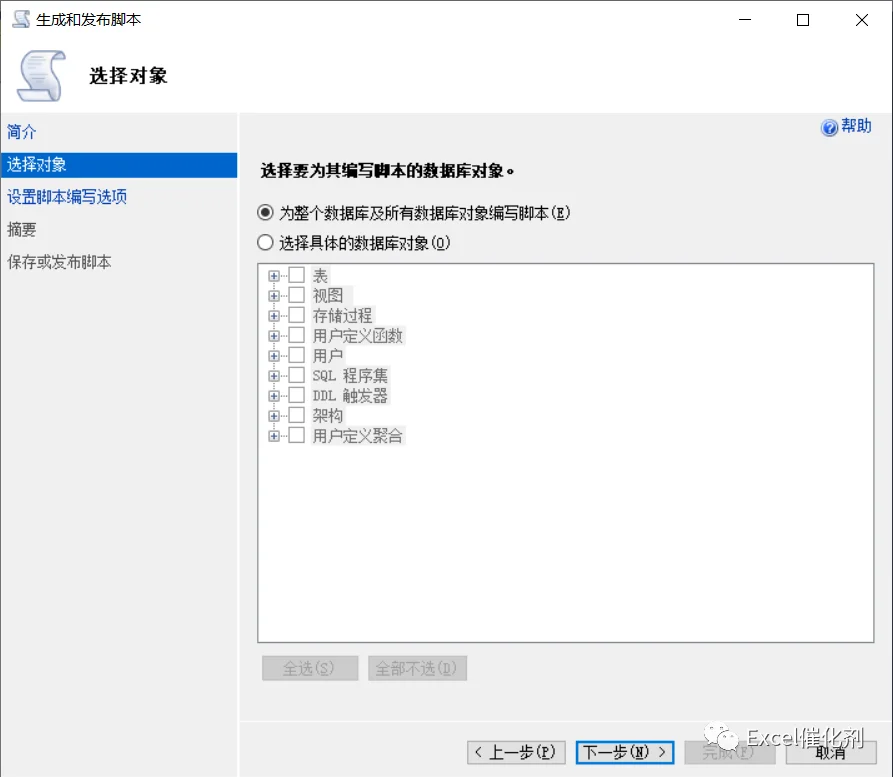Expand the DDL 触发器 tree node
The width and height of the screenshot is (893, 777).
pyautogui.click(x=274, y=396)
